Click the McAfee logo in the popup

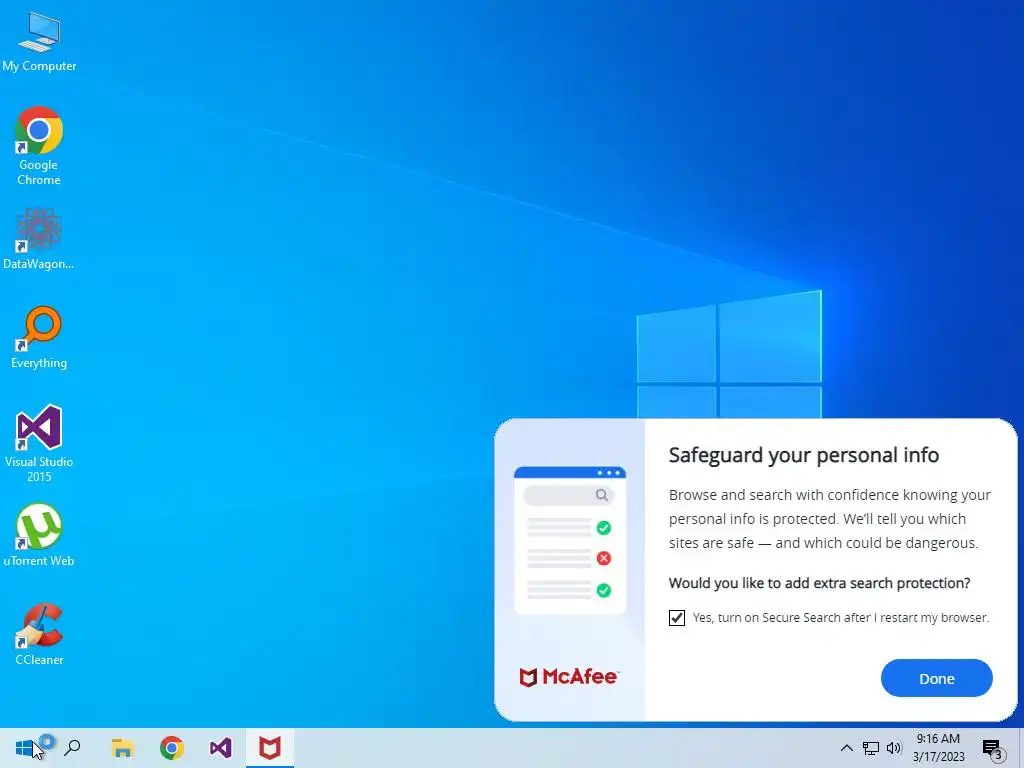click(568, 677)
